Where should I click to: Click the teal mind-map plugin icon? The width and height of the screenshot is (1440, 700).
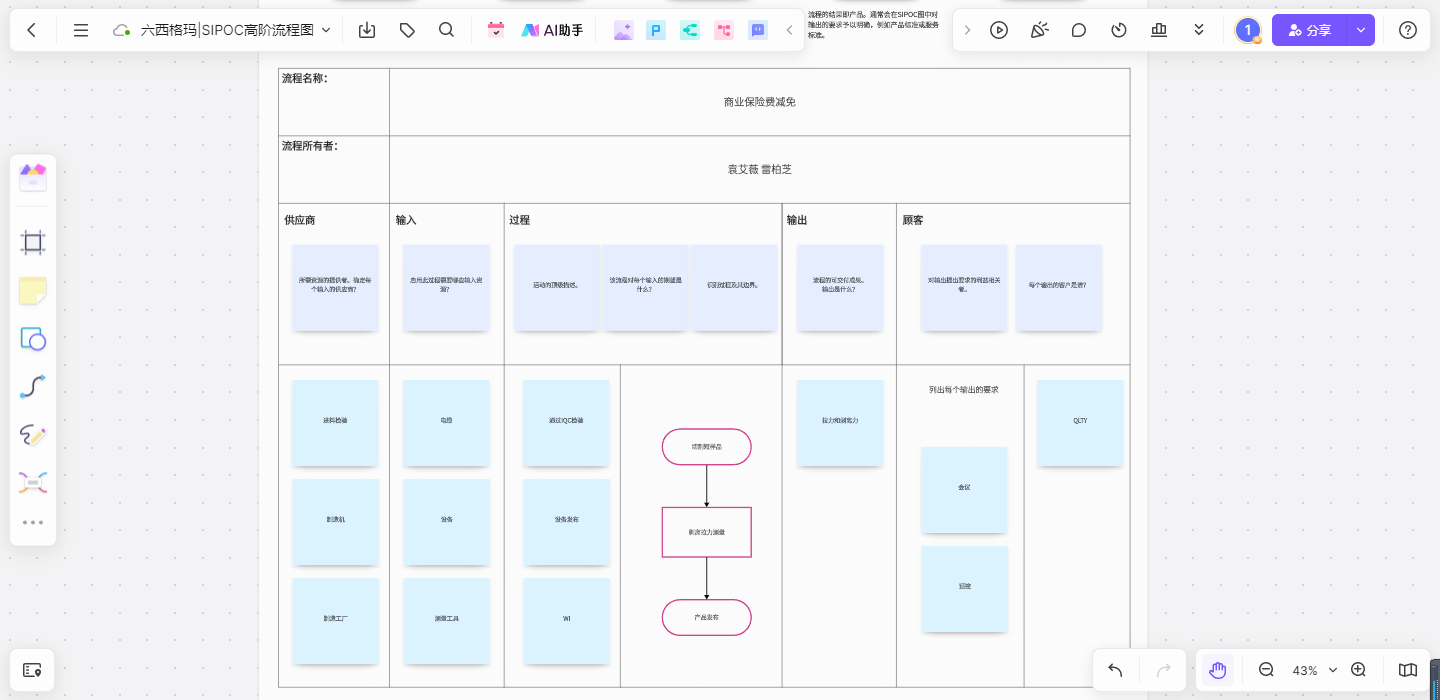pyautogui.click(x=690, y=30)
